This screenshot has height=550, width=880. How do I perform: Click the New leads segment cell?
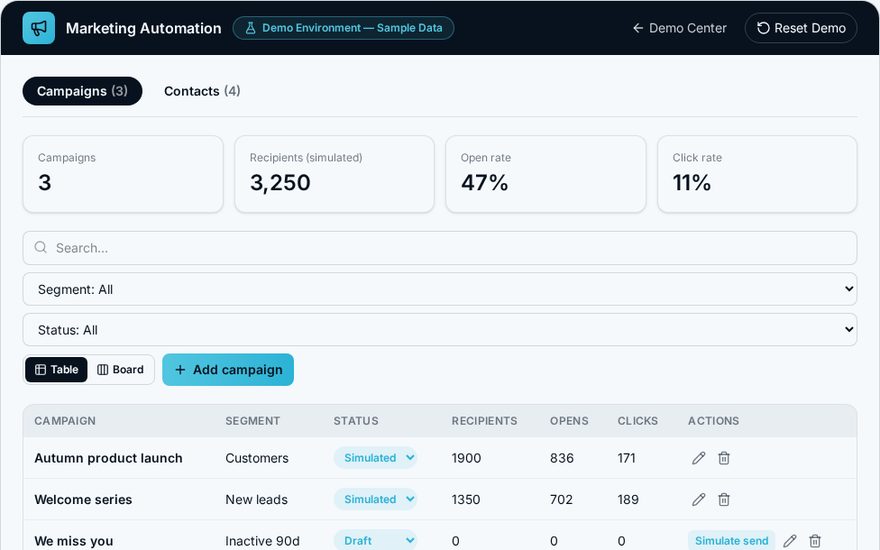pyautogui.click(x=256, y=499)
